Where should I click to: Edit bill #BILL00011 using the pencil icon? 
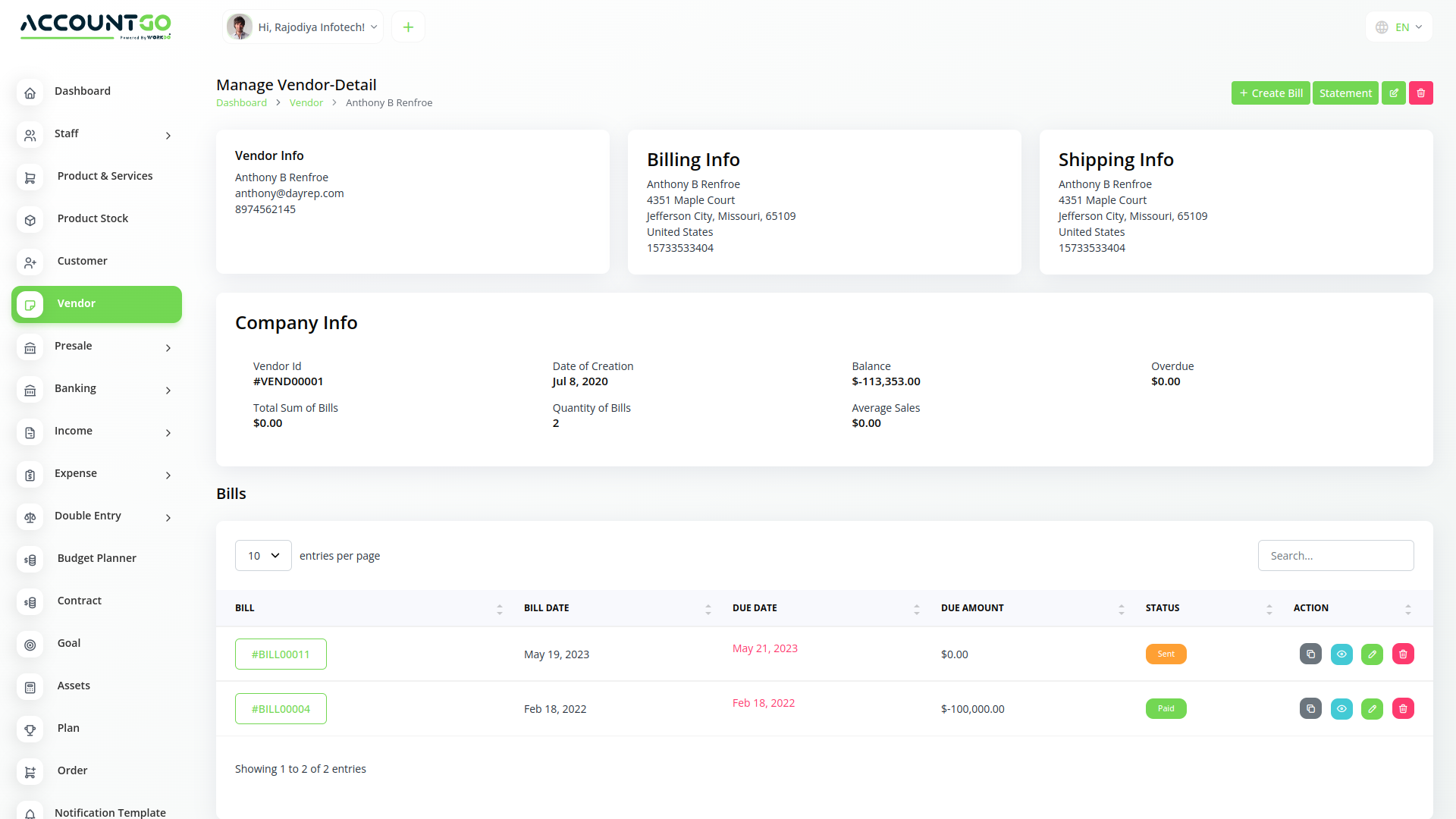tap(1372, 654)
